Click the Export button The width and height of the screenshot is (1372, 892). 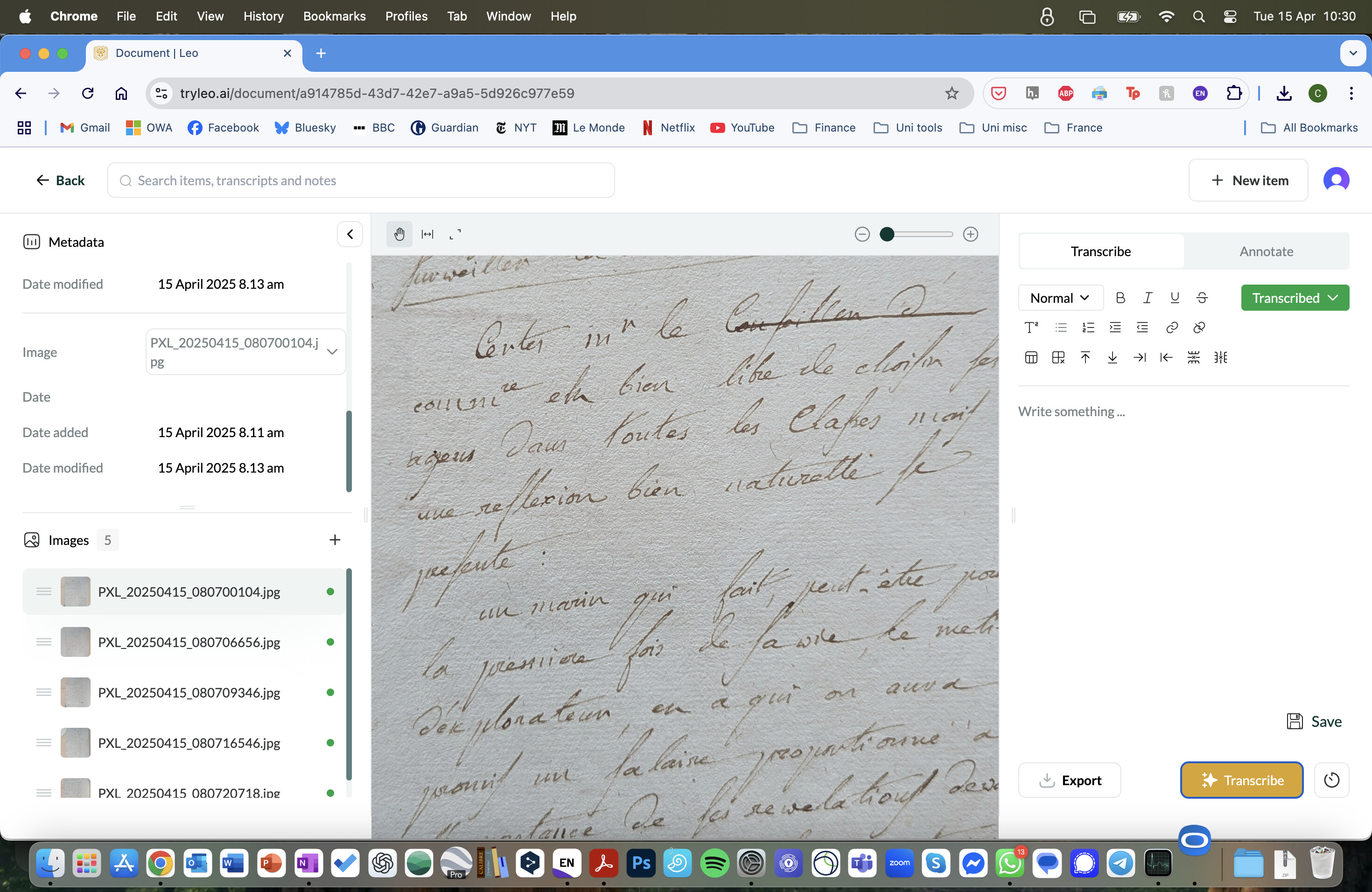1069,780
